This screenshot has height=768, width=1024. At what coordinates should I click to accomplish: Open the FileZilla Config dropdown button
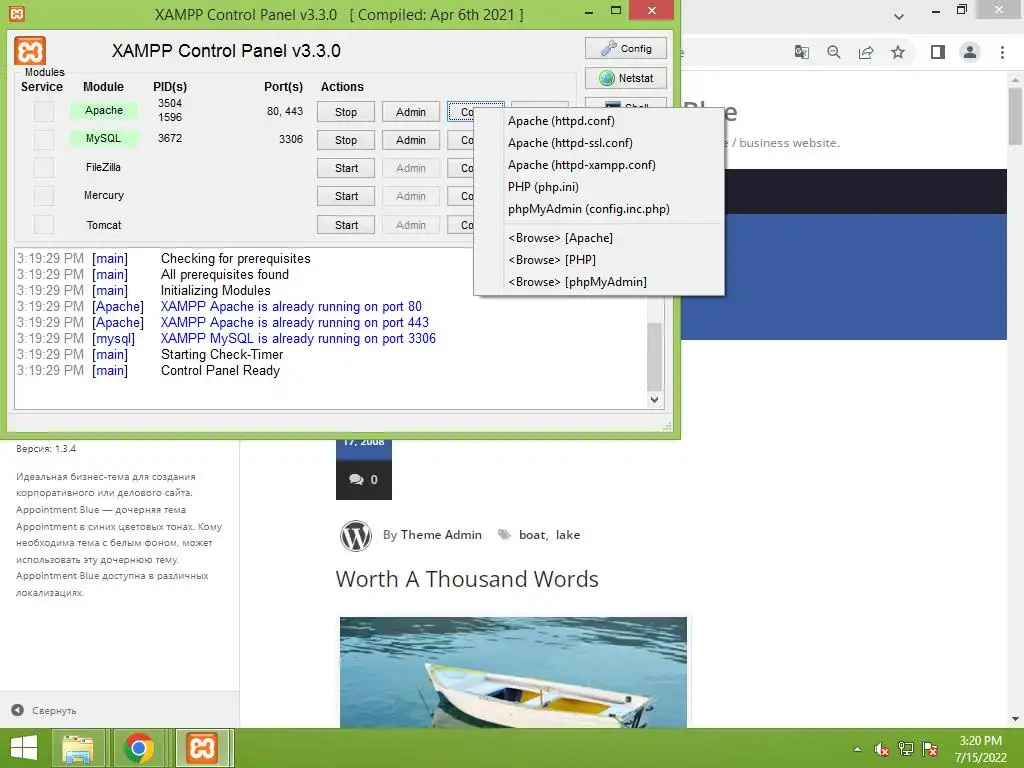460,168
